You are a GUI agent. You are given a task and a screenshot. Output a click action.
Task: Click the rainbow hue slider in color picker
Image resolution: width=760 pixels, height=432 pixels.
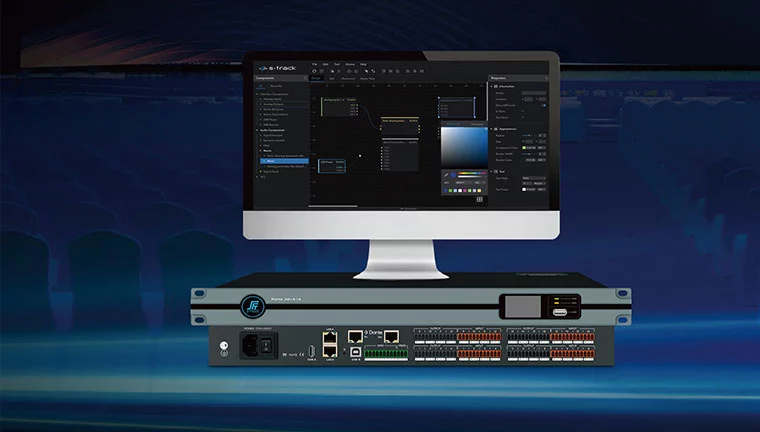pos(472,173)
